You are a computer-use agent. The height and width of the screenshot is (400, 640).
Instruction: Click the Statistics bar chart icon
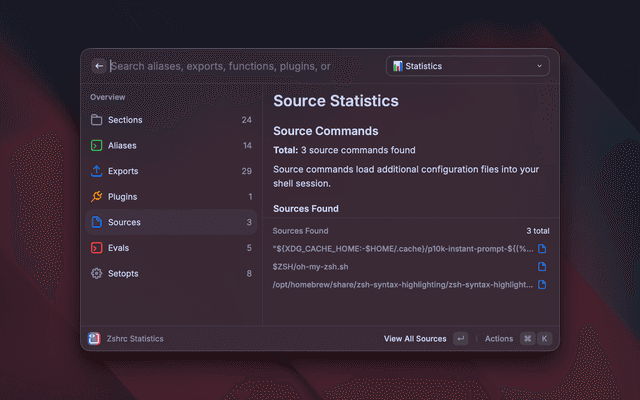coord(398,66)
